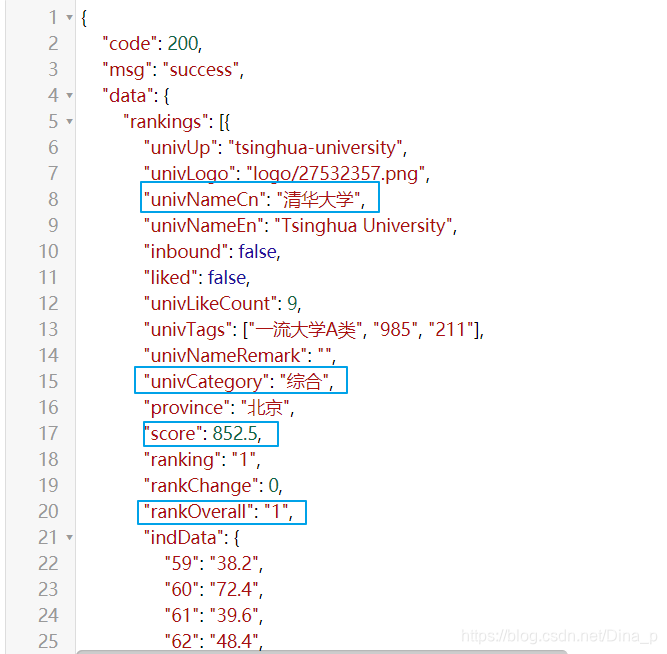The width and height of the screenshot is (667, 654).
Task: Click the "univNameEn": "Tsinghua University" line
Action: coord(300,226)
